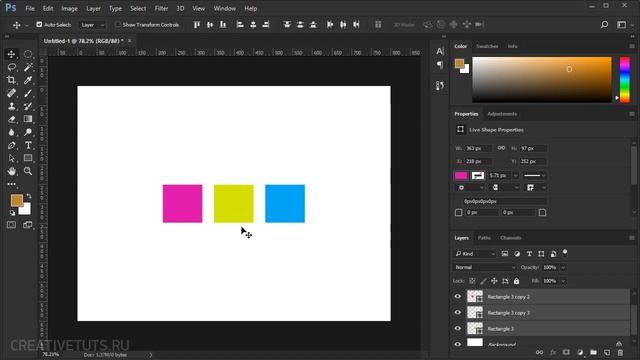
Task: Select the Eraser tool
Action: tap(11, 119)
